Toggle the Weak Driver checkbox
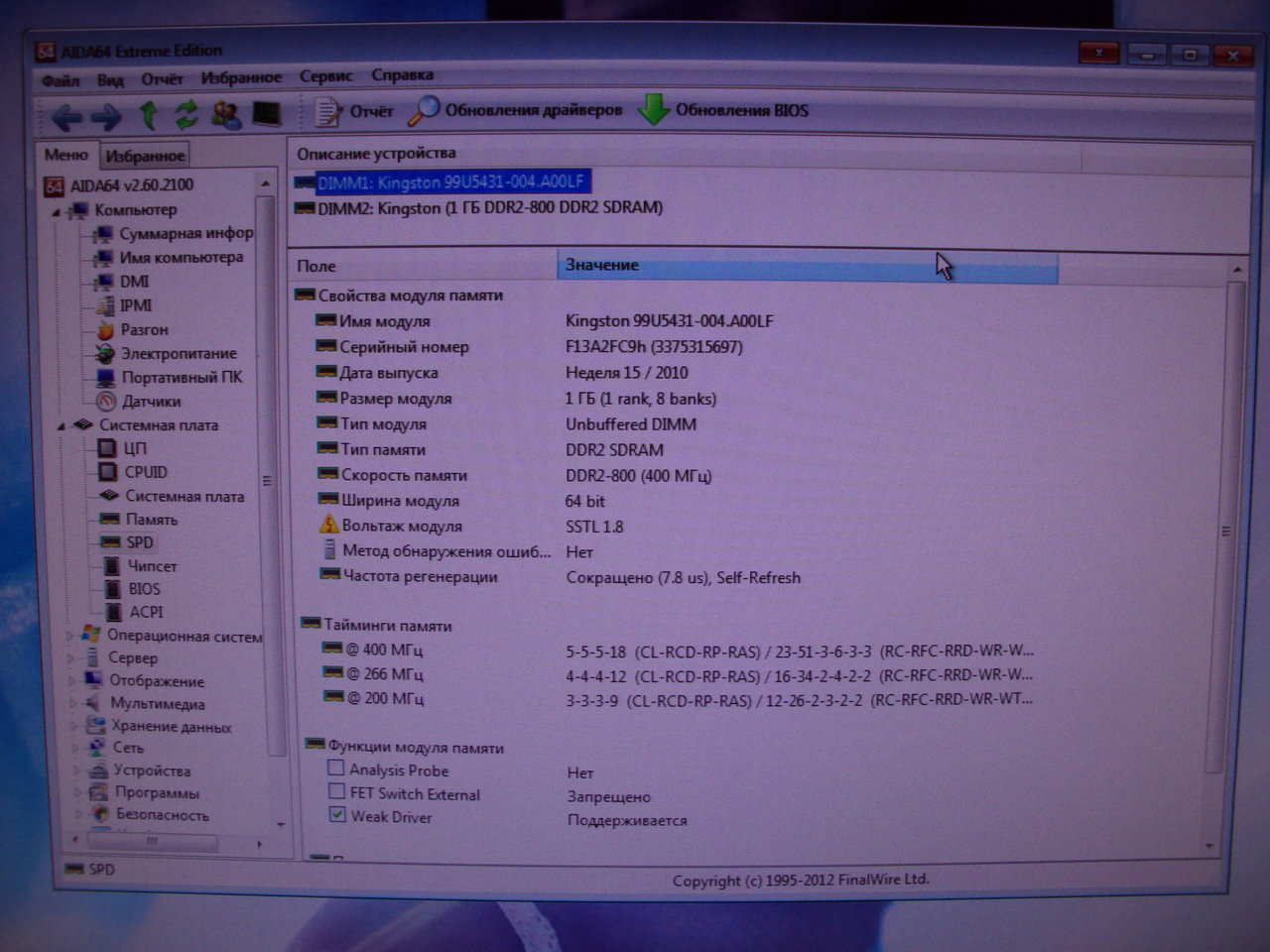 [x=337, y=815]
